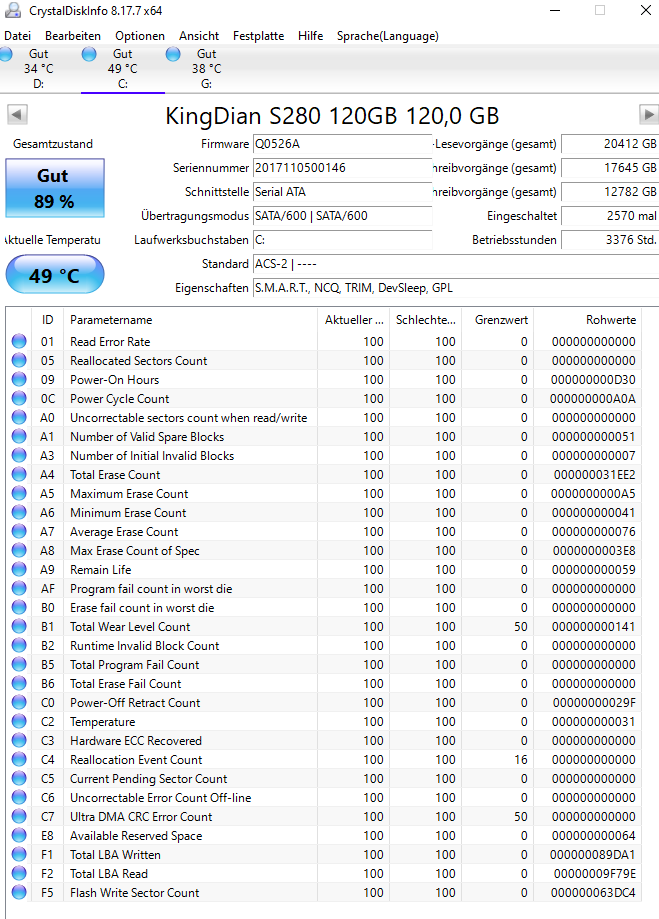Image resolution: width=659 pixels, height=919 pixels.
Task: Click status orb of Runtime Invalid Block Count row
Action: 19,645
